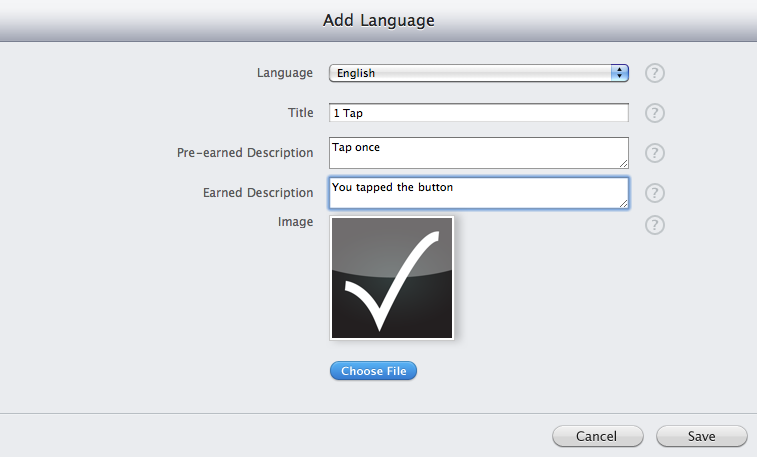Screen dimensions: 757x457
Task: Save the language settings
Action: 701,436
